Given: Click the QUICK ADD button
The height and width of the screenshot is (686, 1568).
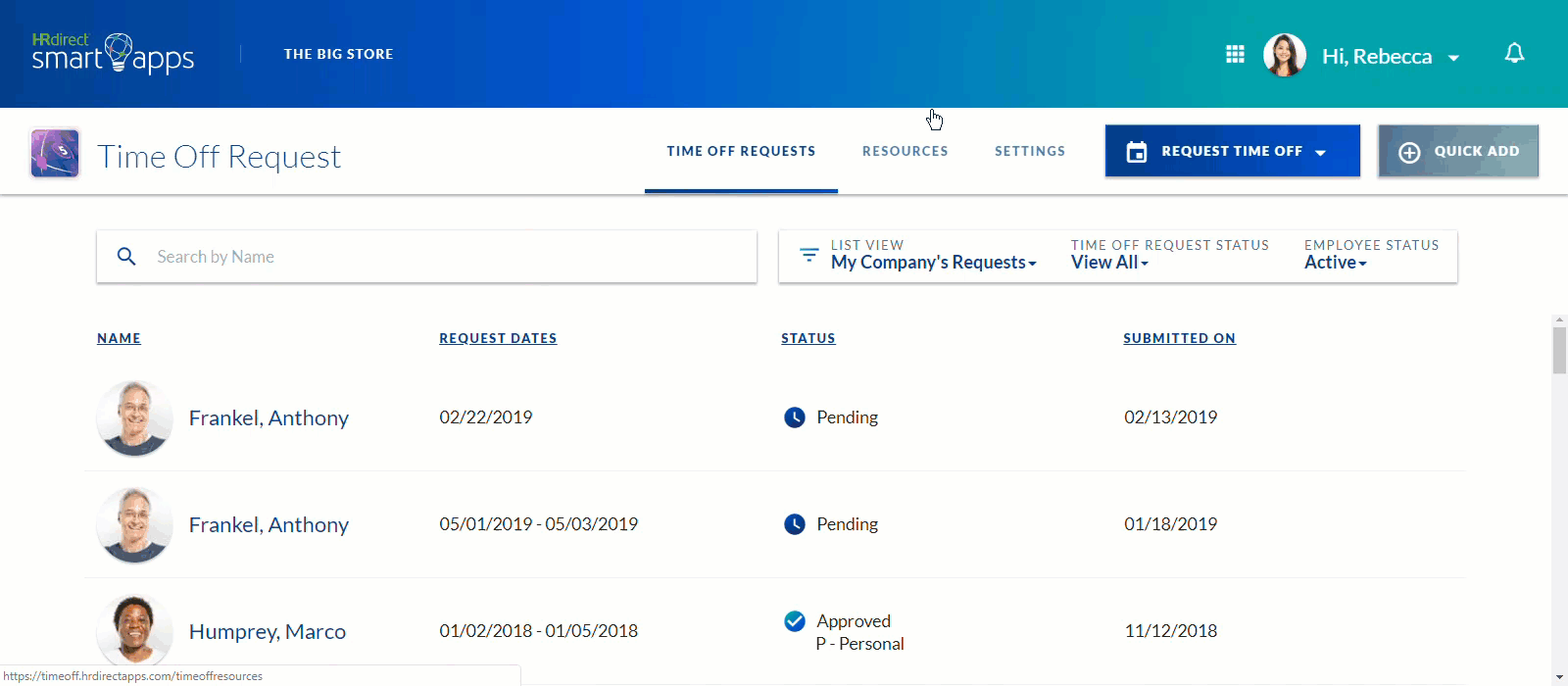Looking at the screenshot, I should (1458, 151).
